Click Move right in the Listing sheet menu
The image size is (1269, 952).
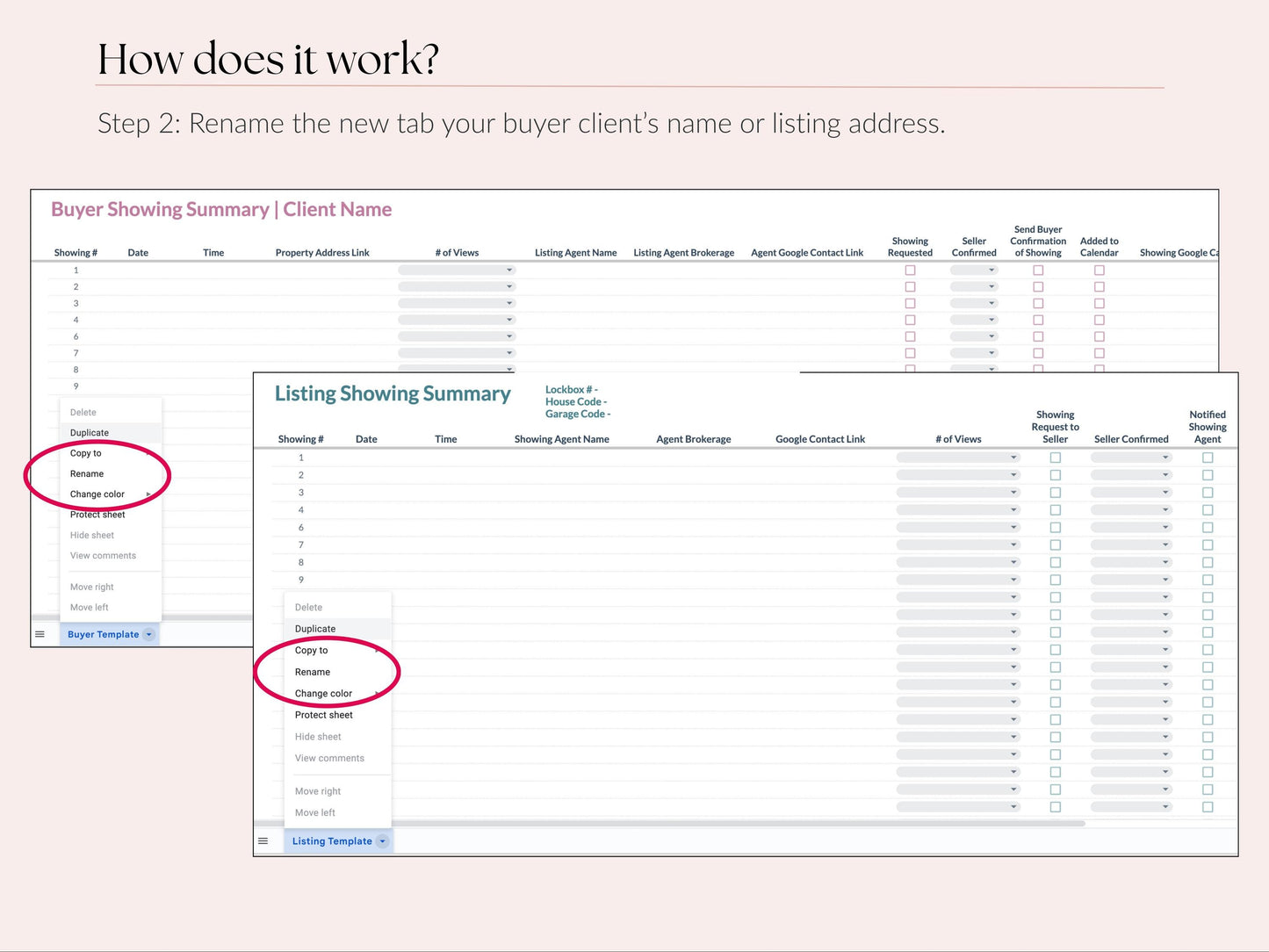(x=318, y=791)
